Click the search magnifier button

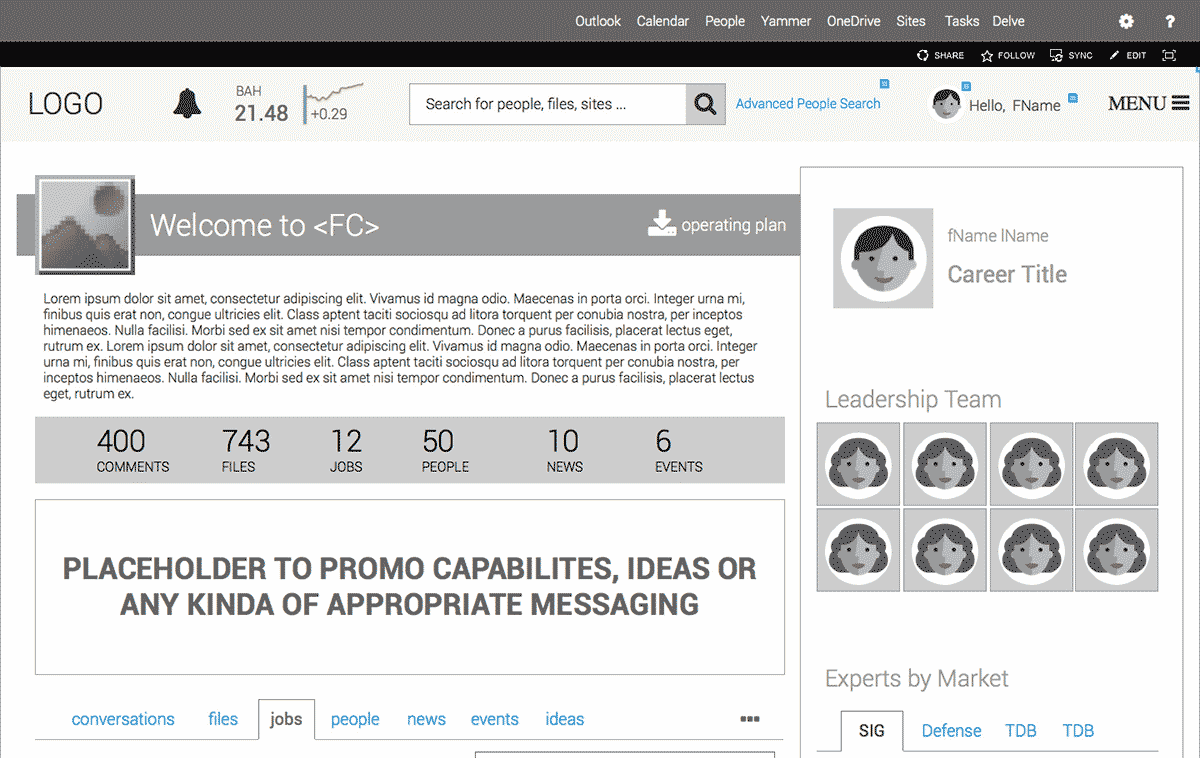pyautogui.click(x=705, y=104)
